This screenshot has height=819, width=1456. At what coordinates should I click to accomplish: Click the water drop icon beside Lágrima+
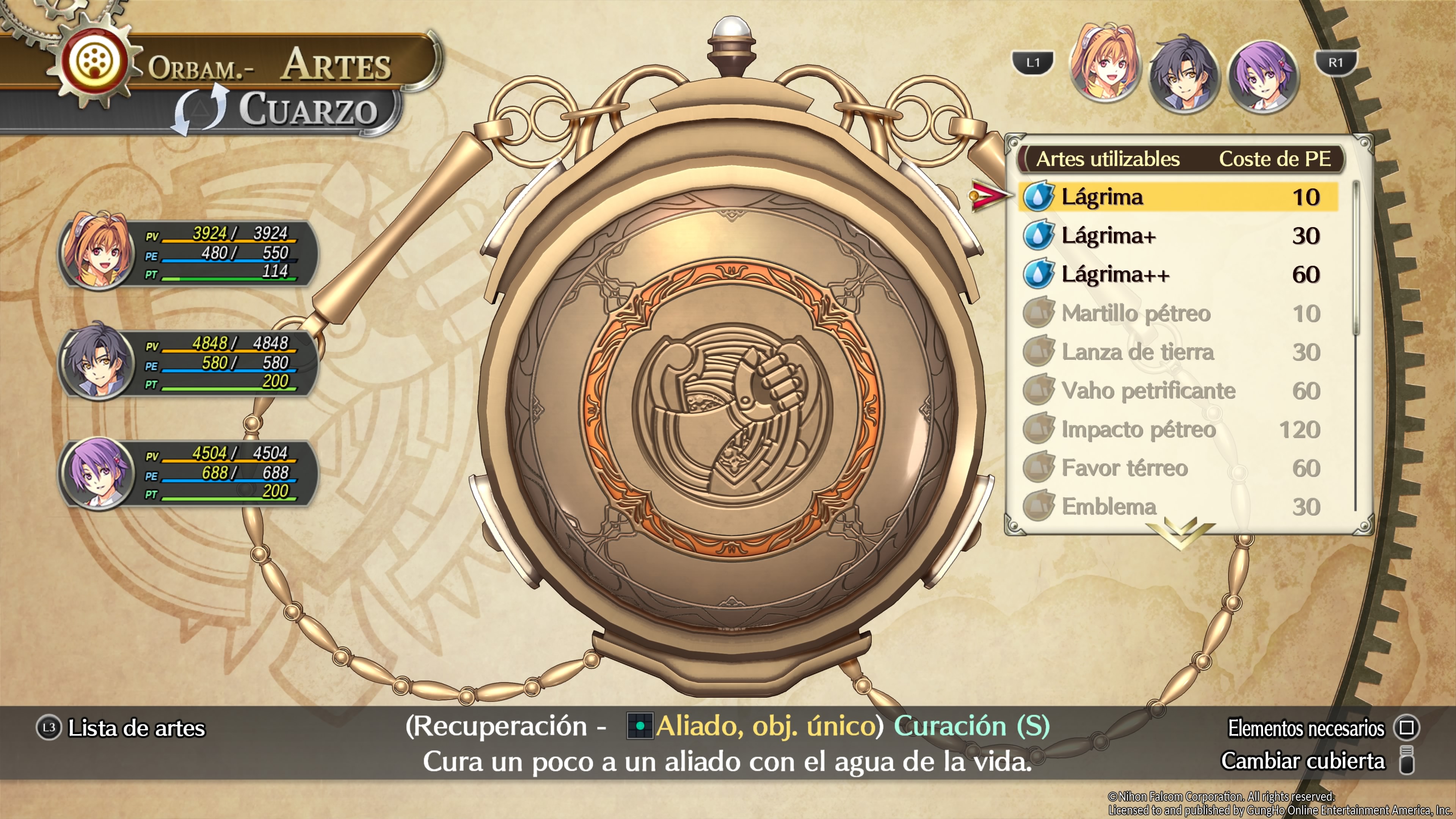click(1038, 235)
